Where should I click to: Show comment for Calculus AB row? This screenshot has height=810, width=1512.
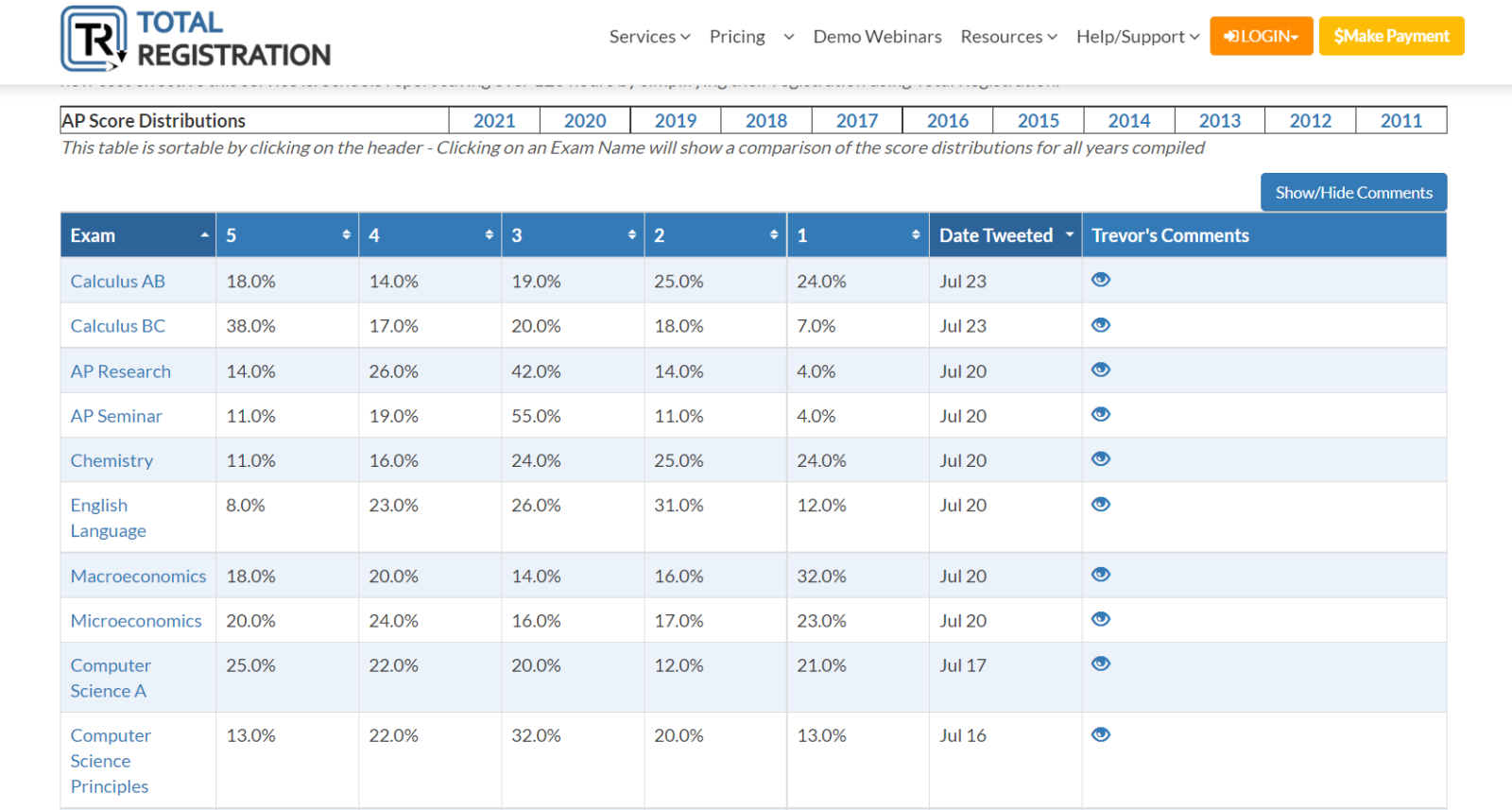tap(1101, 280)
